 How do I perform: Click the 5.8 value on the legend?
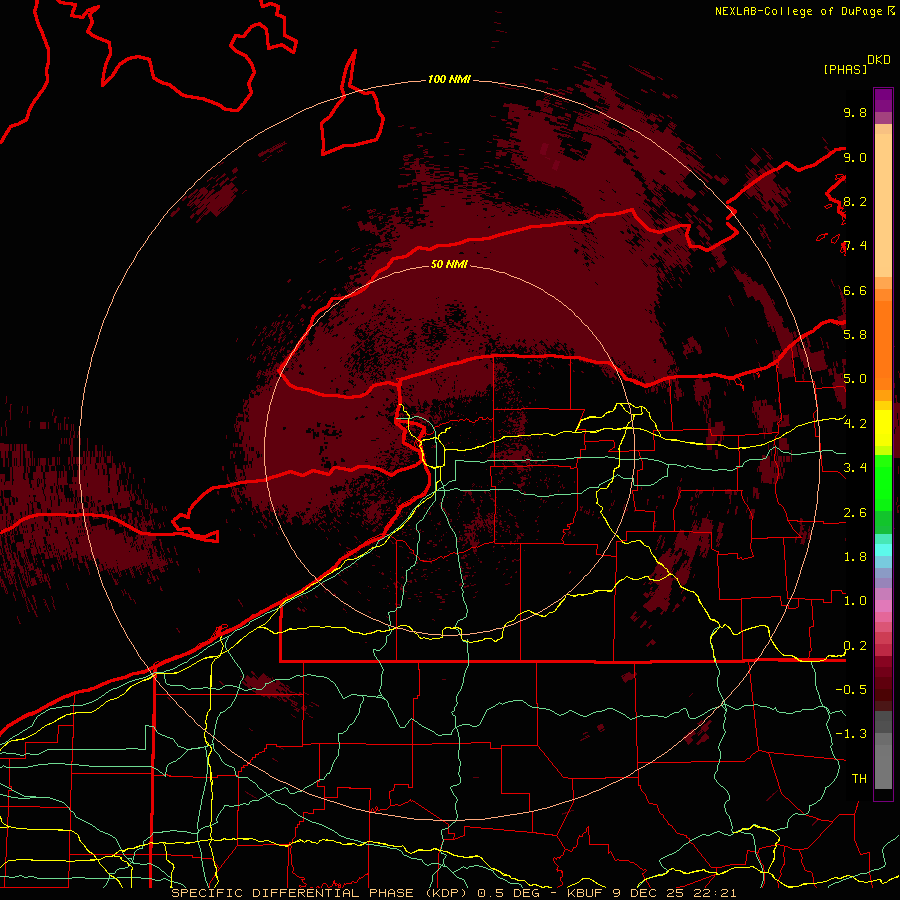pyautogui.click(x=855, y=335)
